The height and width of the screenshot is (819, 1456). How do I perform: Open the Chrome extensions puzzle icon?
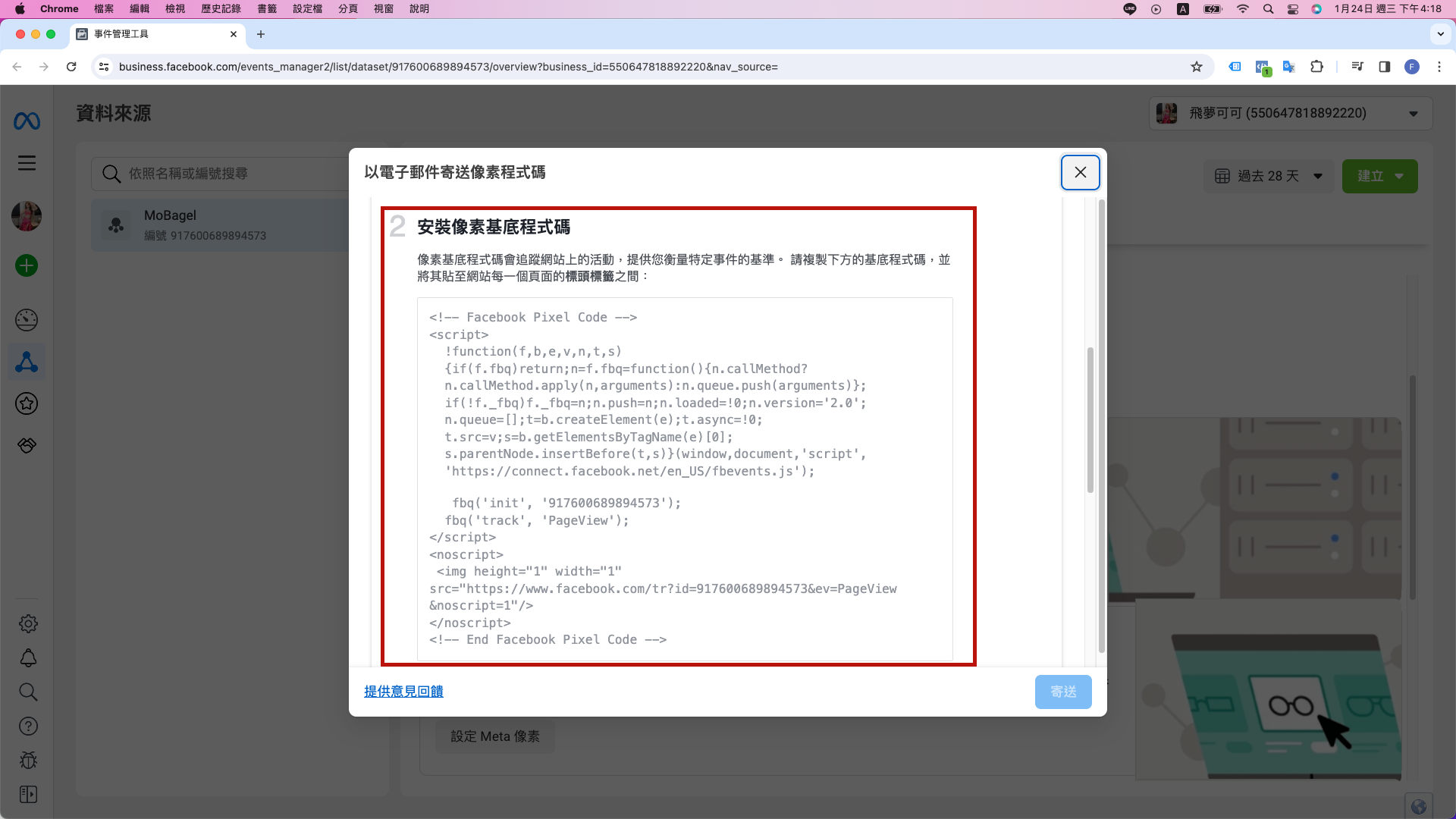coord(1316,67)
